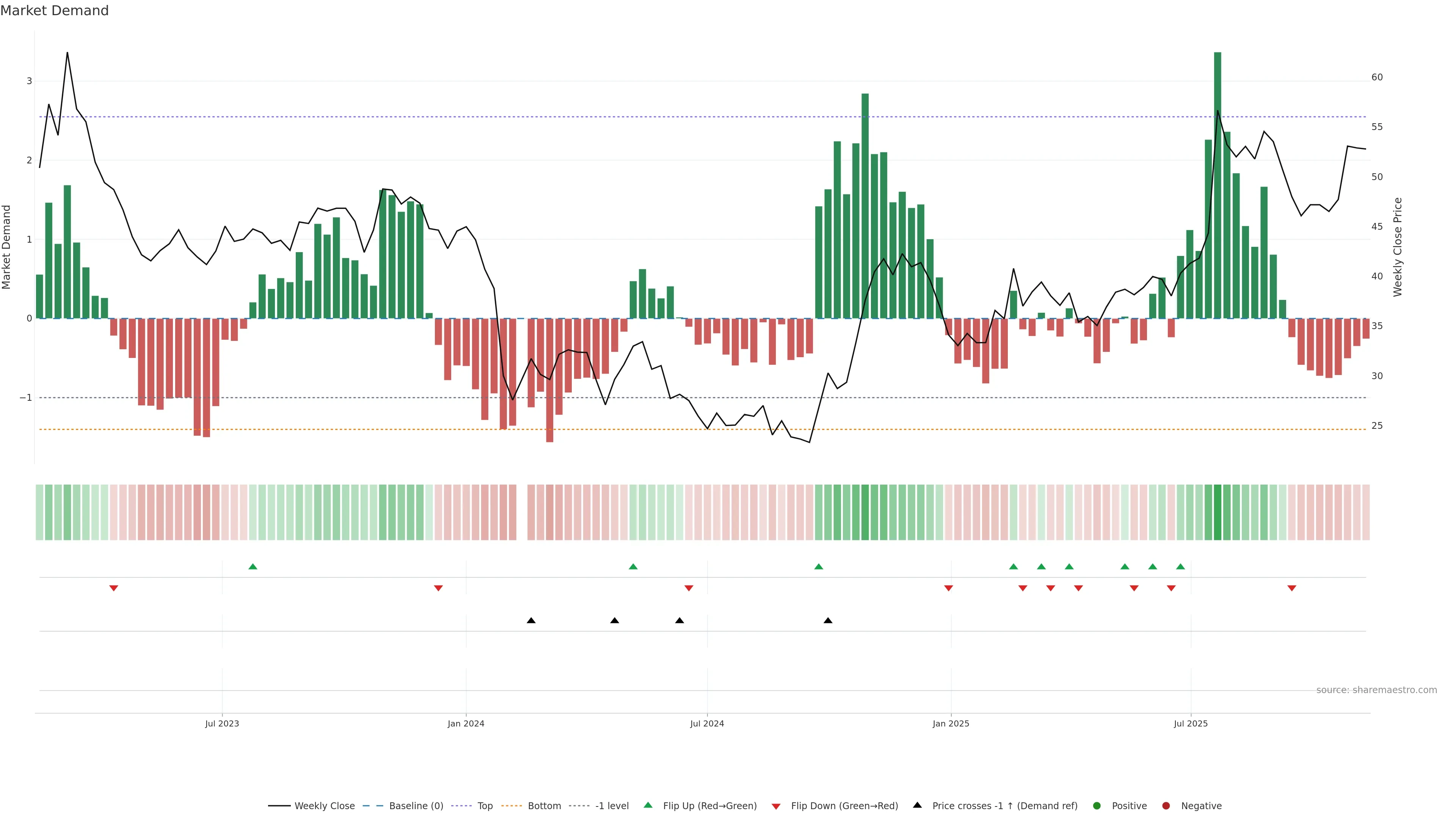Click the green Flip Up legend triangle
Viewport: 1456px width, 819px height.
point(648,805)
